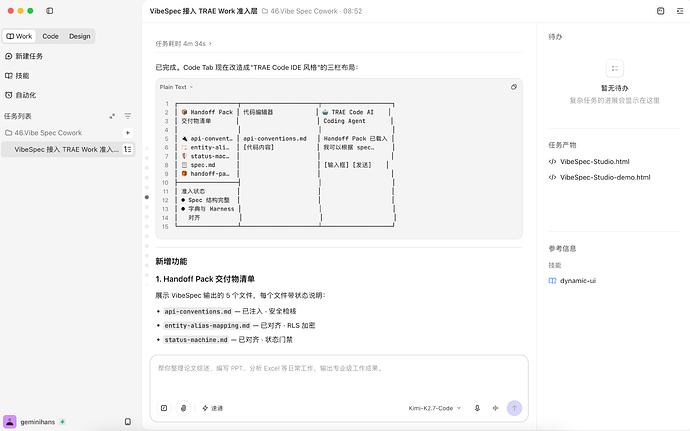The height and width of the screenshot is (431, 690).
Task: Click the sparkle enhance prompt icon
Action: 495,408
